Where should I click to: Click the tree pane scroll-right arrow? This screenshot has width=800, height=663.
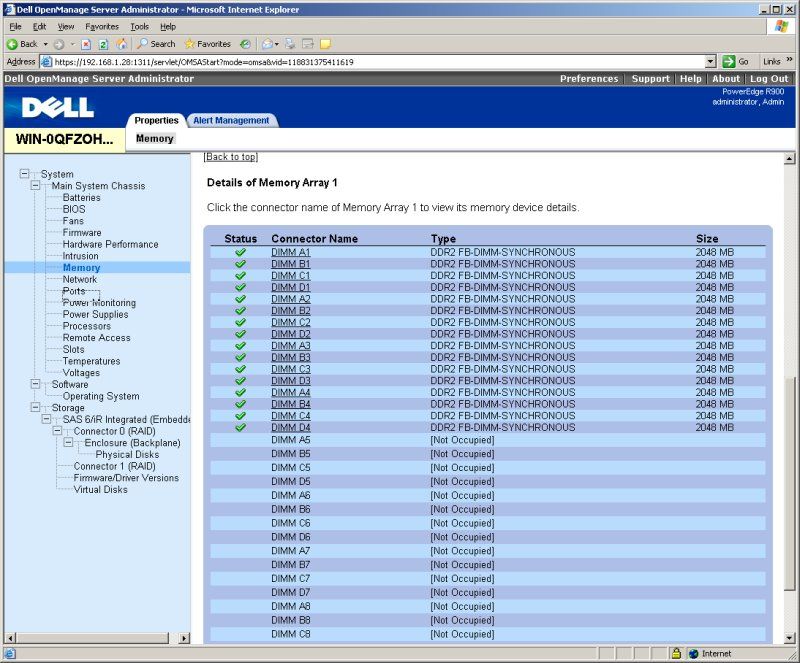click(x=184, y=638)
